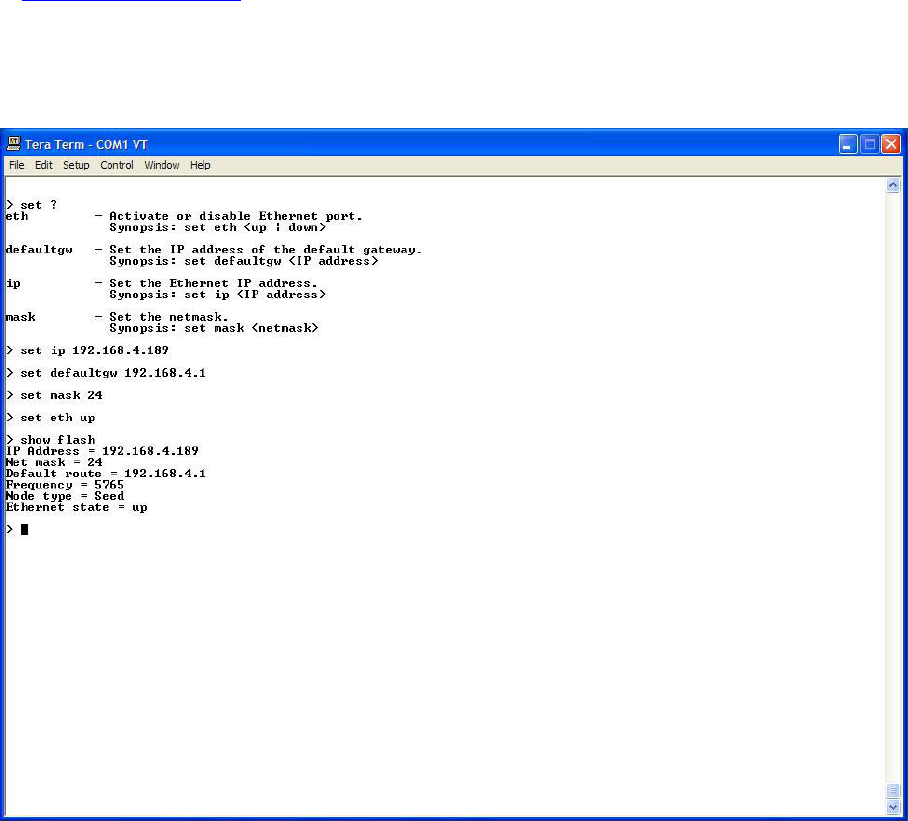This screenshot has width=908, height=821.
Task: Click the 'eth' help entry label
Action: click(17, 217)
